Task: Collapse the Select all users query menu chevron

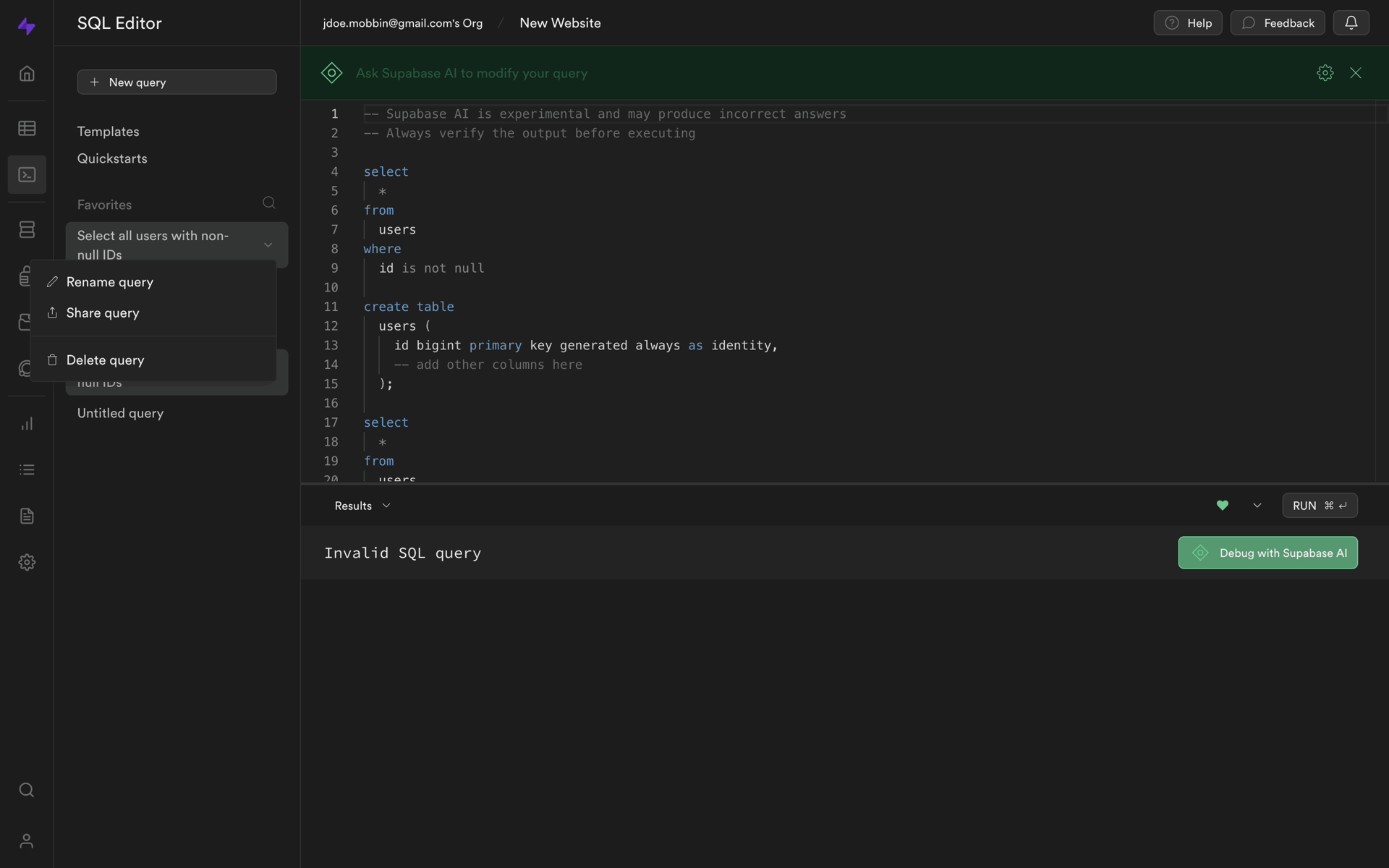Action: pyautogui.click(x=268, y=245)
